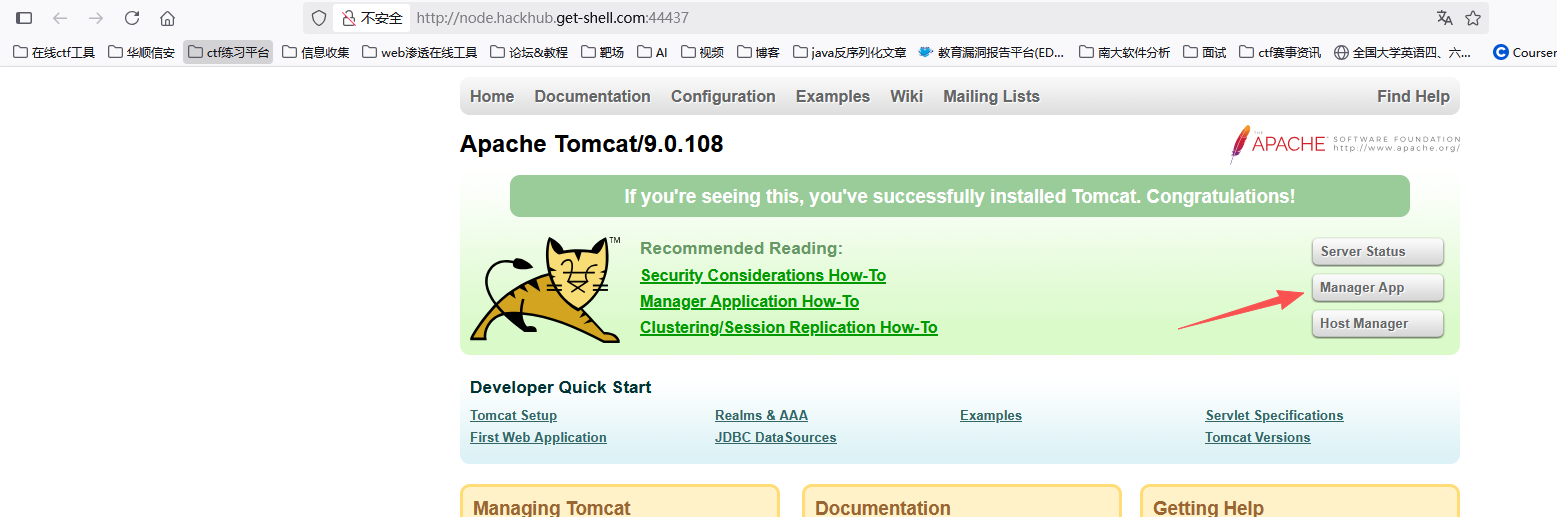Open the web渗透在线工具 bookmark folder

(420, 52)
